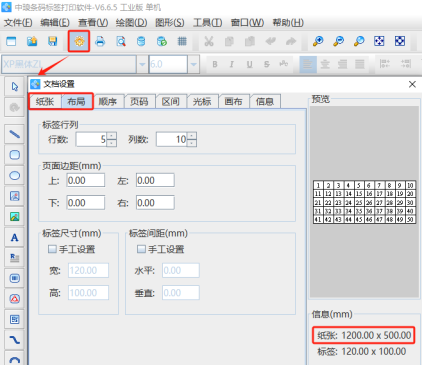Close the 文档设置 dialog
The image size is (423, 365).
click(412, 84)
